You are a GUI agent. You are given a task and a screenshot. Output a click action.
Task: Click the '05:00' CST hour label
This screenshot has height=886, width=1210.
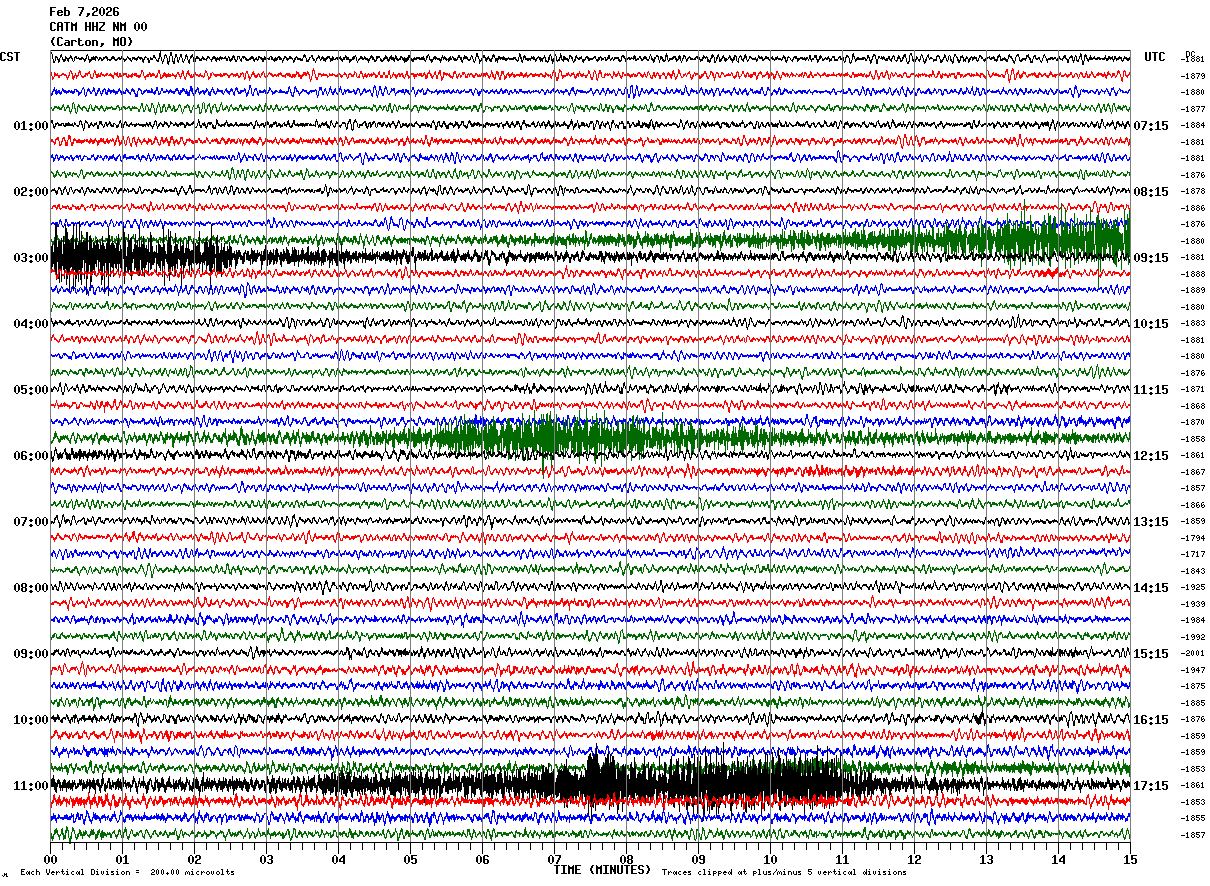[31, 390]
